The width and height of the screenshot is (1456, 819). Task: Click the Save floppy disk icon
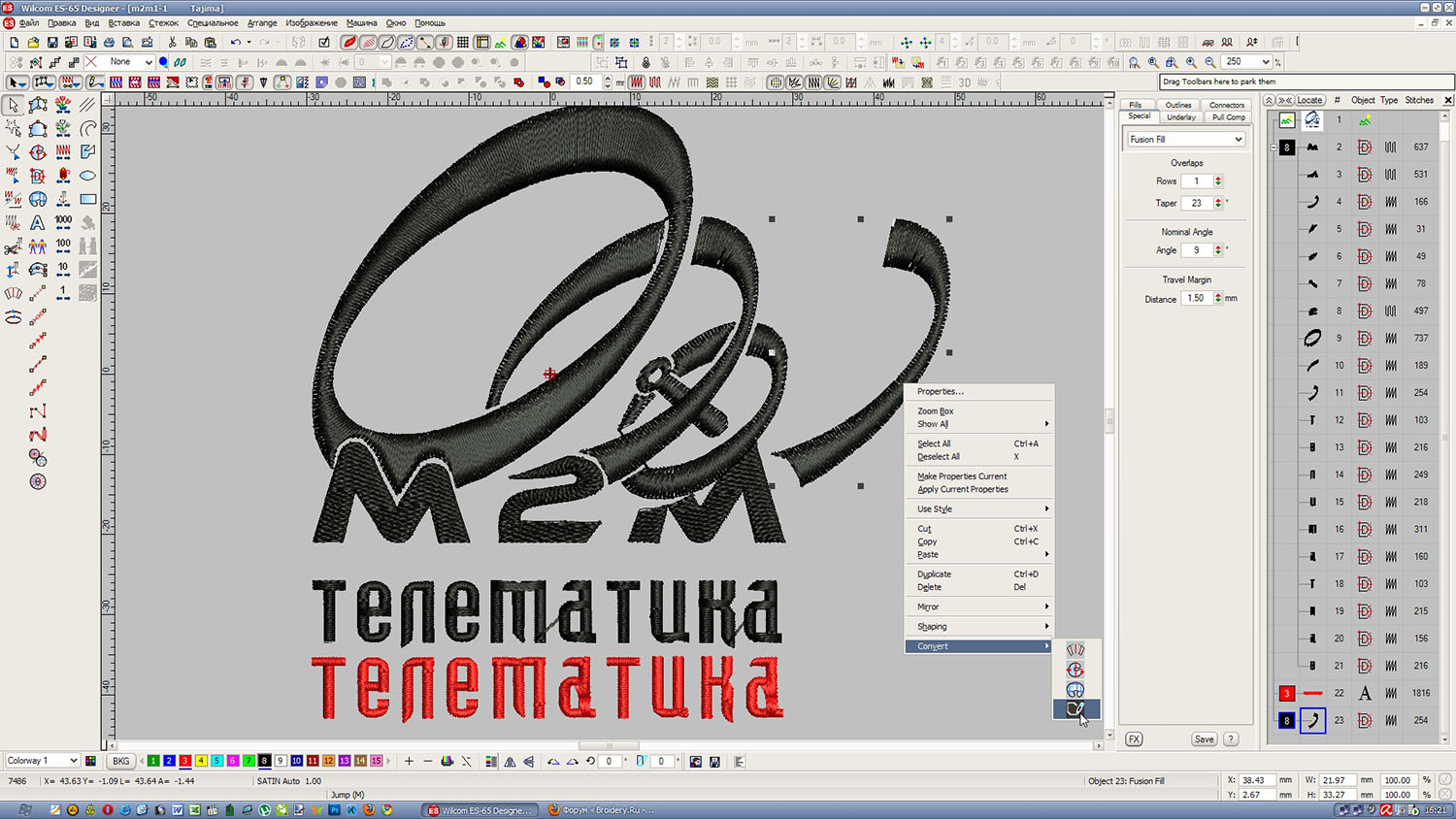[52, 43]
